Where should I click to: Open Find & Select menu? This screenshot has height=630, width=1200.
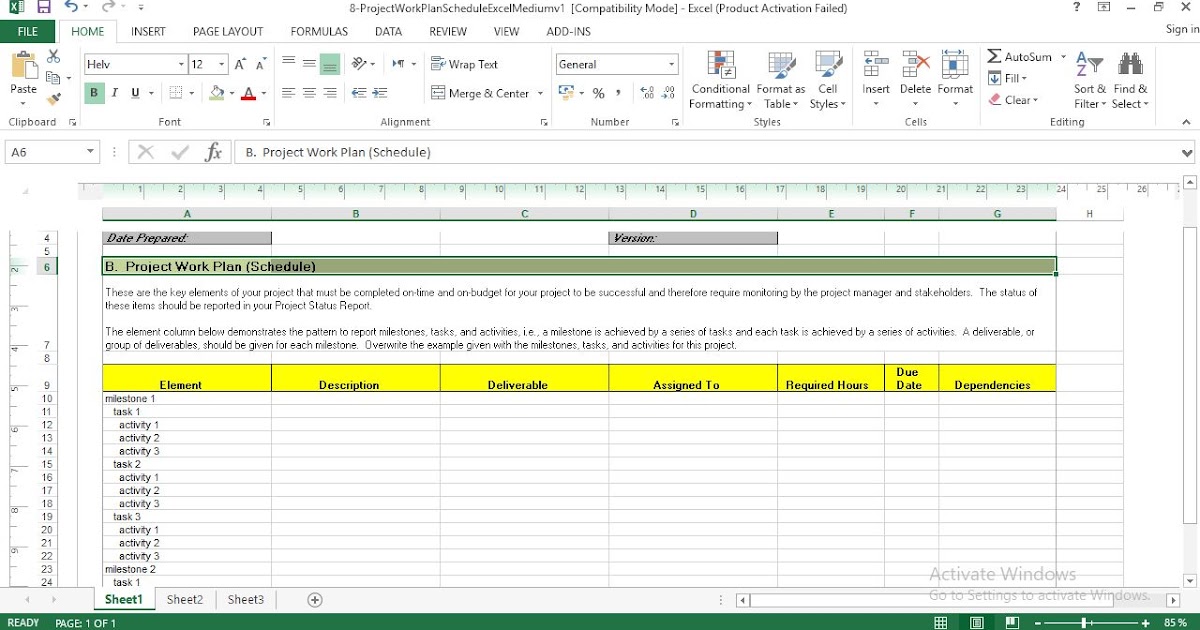point(1130,80)
